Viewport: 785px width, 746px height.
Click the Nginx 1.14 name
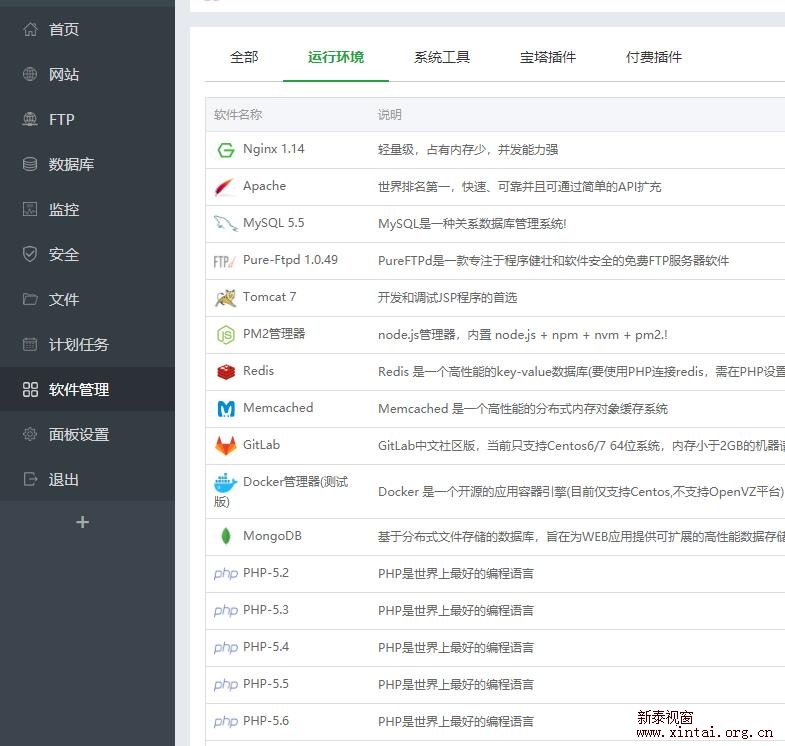pyautogui.click(x=273, y=149)
